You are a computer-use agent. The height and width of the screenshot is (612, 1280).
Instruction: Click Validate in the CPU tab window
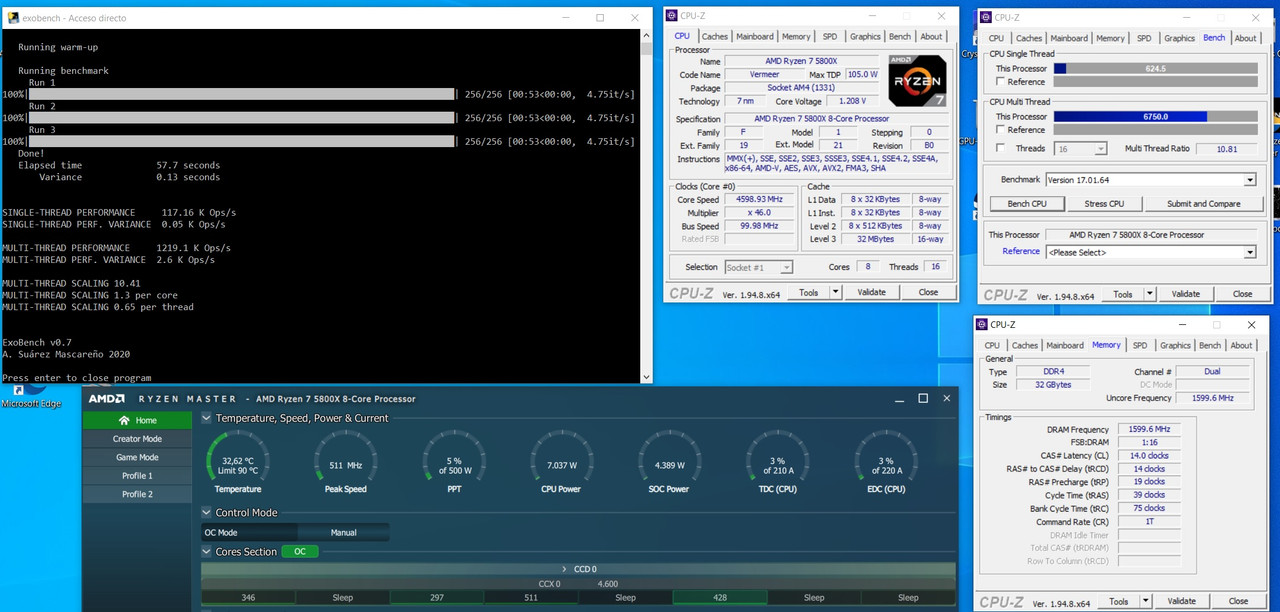[872, 292]
